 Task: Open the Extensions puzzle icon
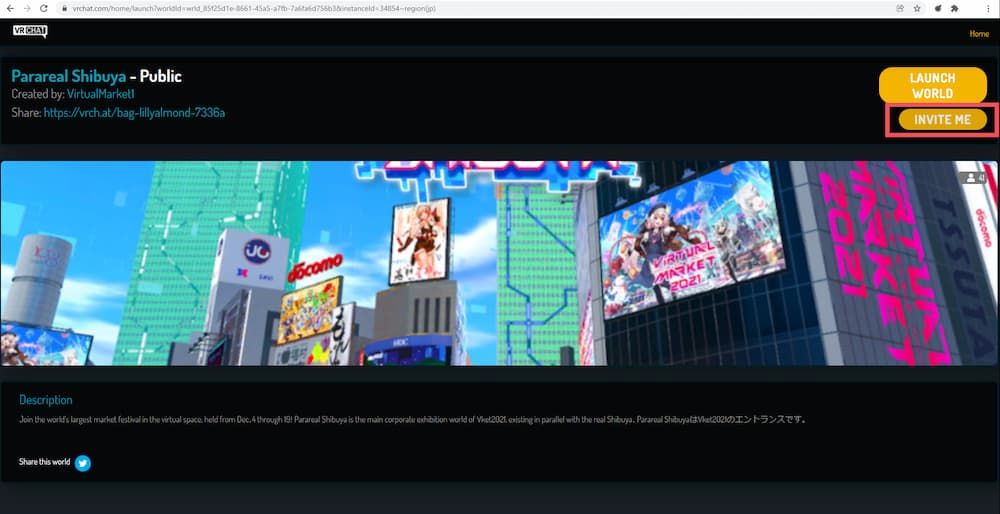954,9
